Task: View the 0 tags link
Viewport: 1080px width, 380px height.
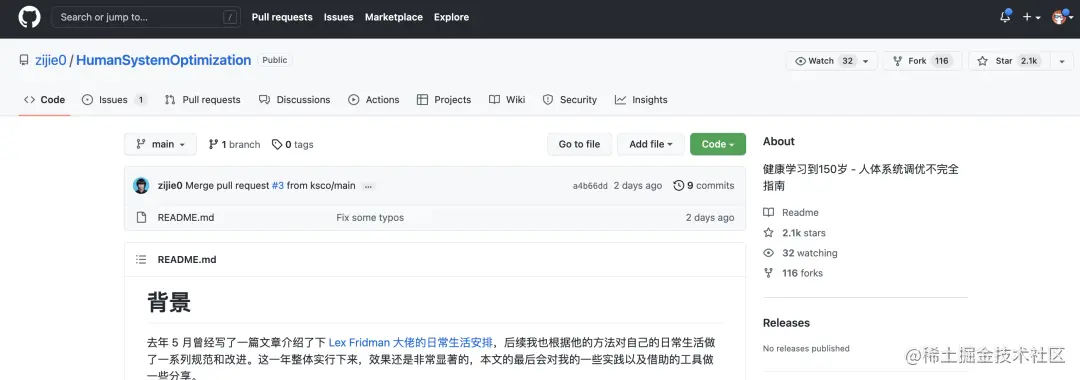Action: pyautogui.click(x=293, y=144)
